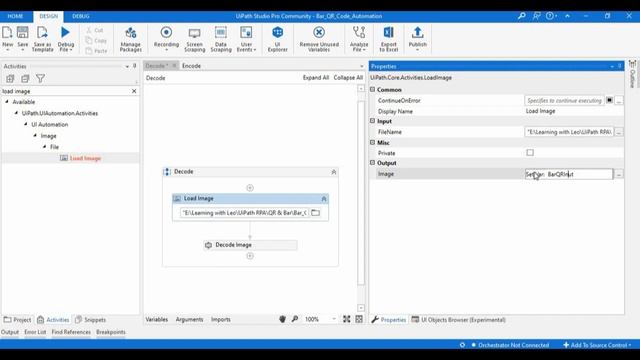
Task: Click Add To Source Control
Action: (x=597, y=345)
